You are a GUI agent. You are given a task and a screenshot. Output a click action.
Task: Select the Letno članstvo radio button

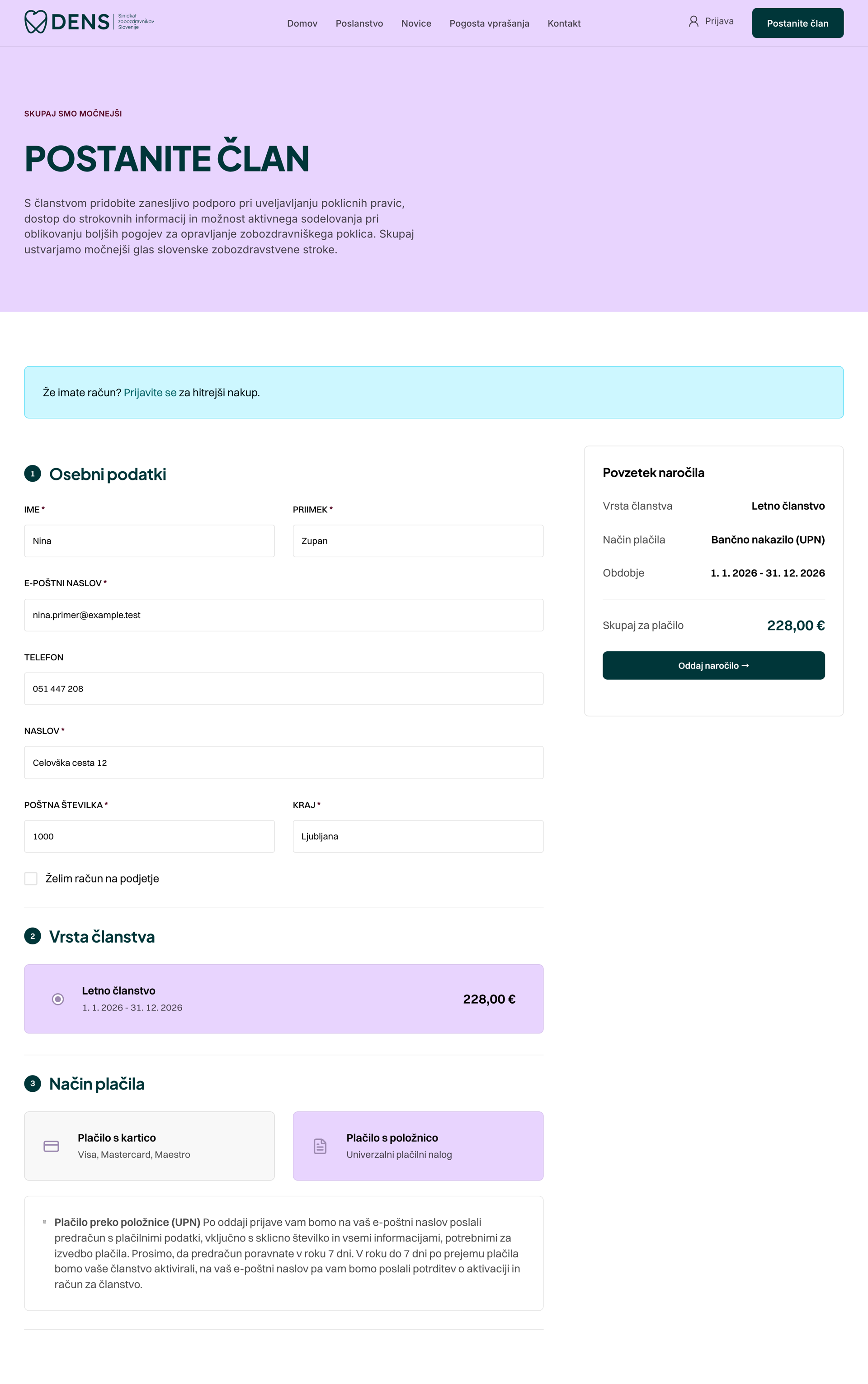tap(58, 999)
